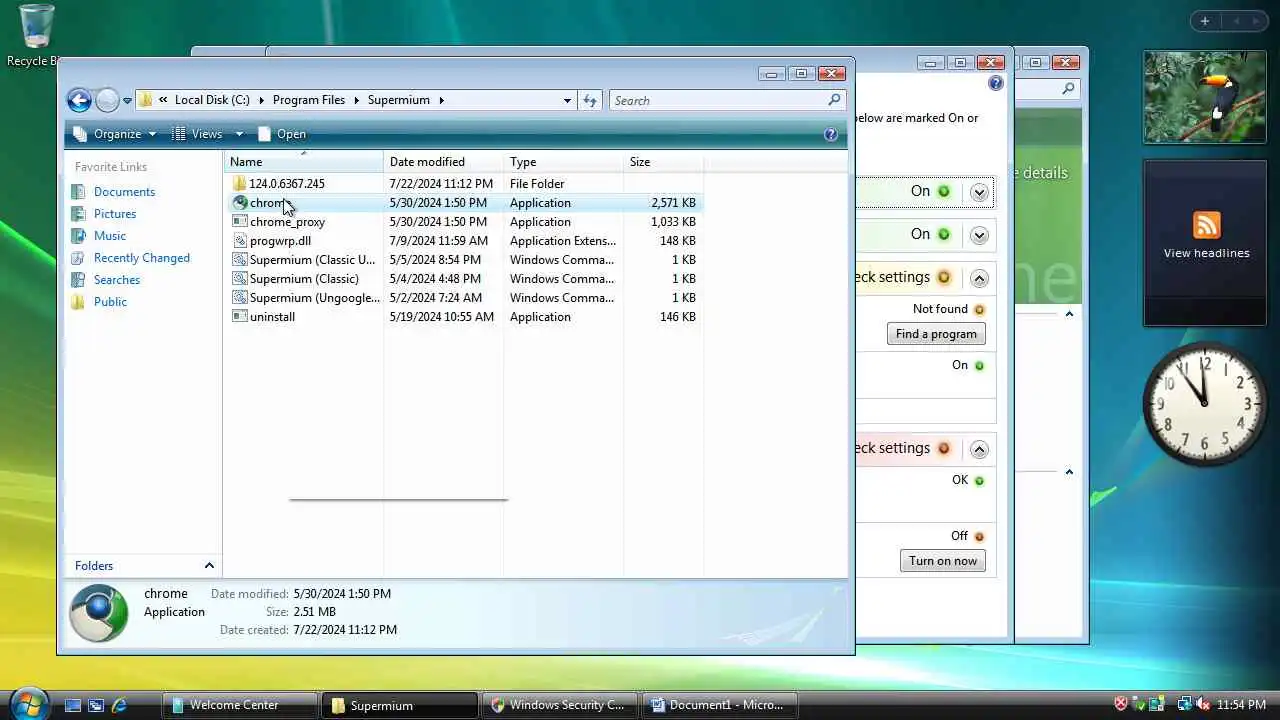
Task: Switch to Windows Security Center taskbar button
Action: point(559,705)
